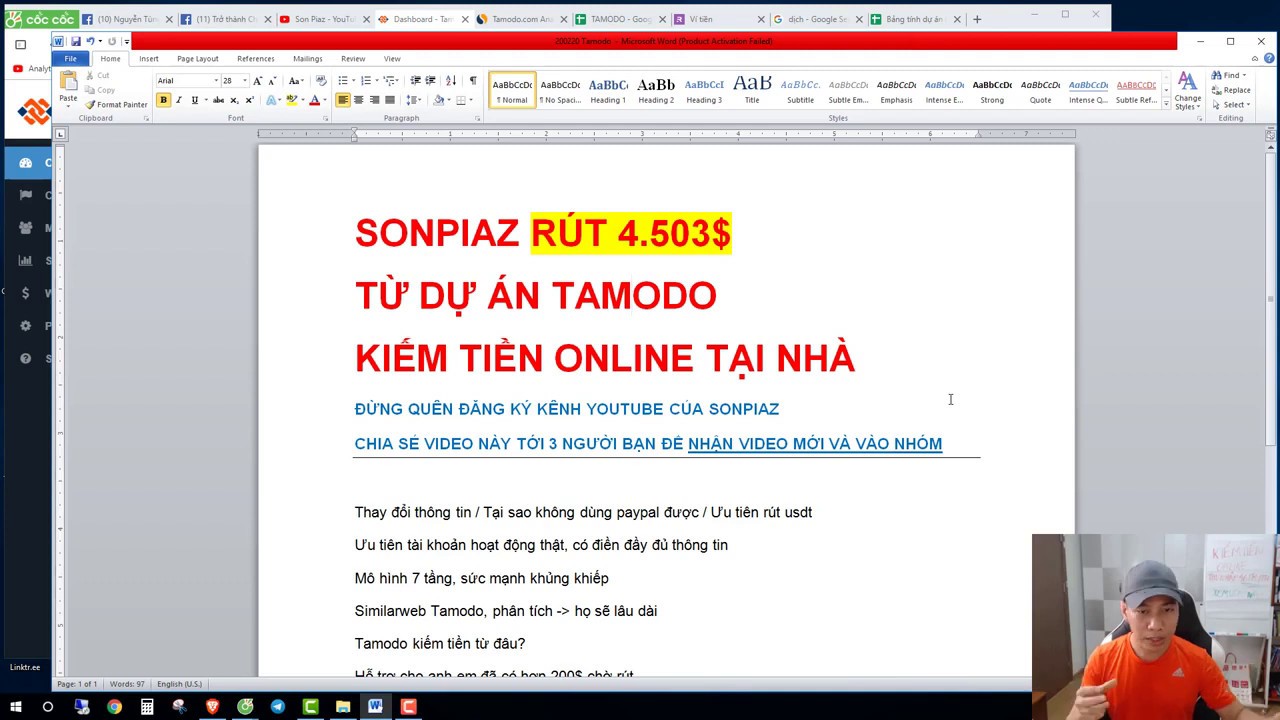The height and width of the screenshot is (720, 1280).
Task: Click the Shading paint bucket swatch
Action: [x=438, y=100]
